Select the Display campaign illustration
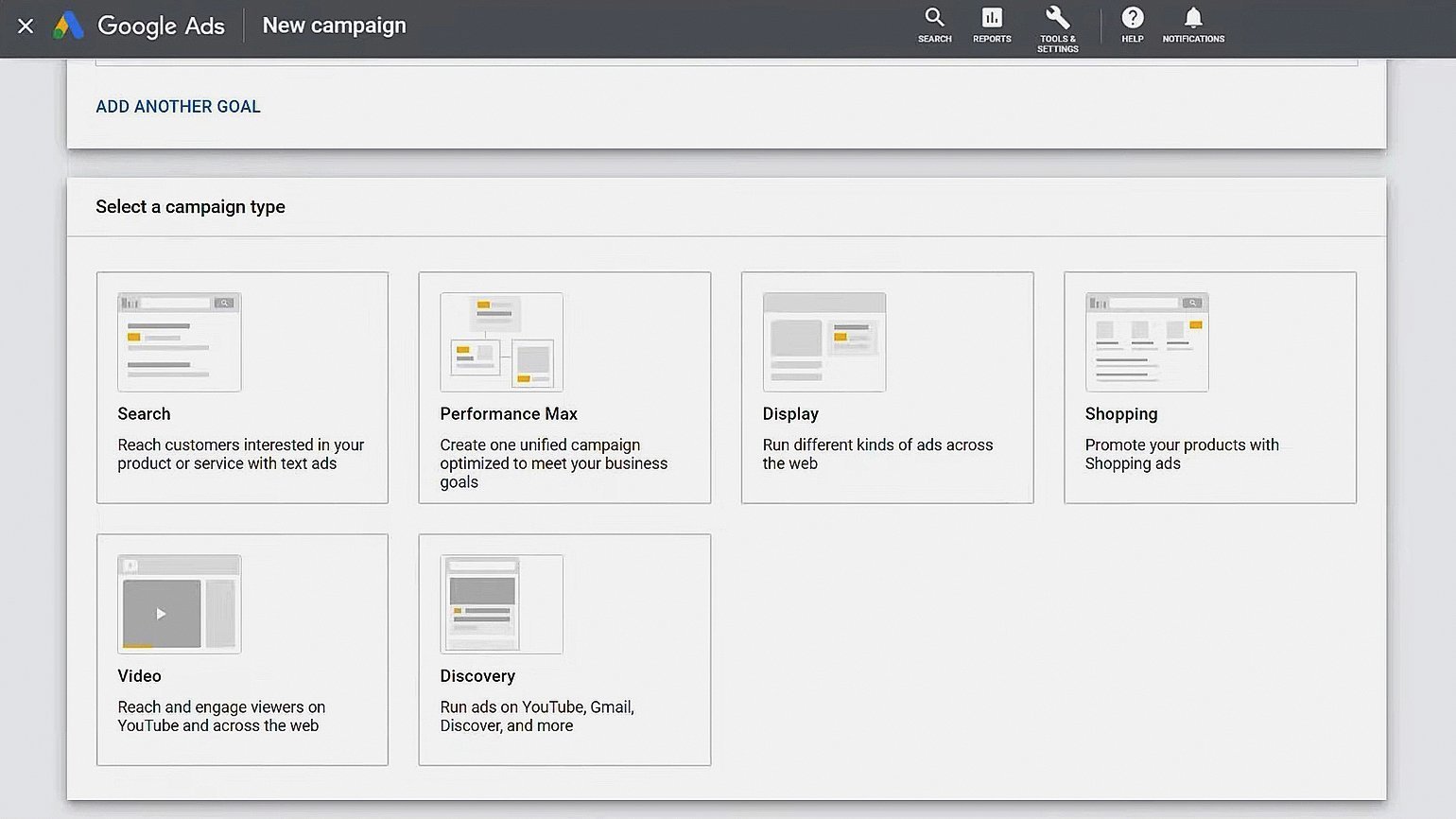This screenshot has width=1456, height=819. click(x=824, y=342)
